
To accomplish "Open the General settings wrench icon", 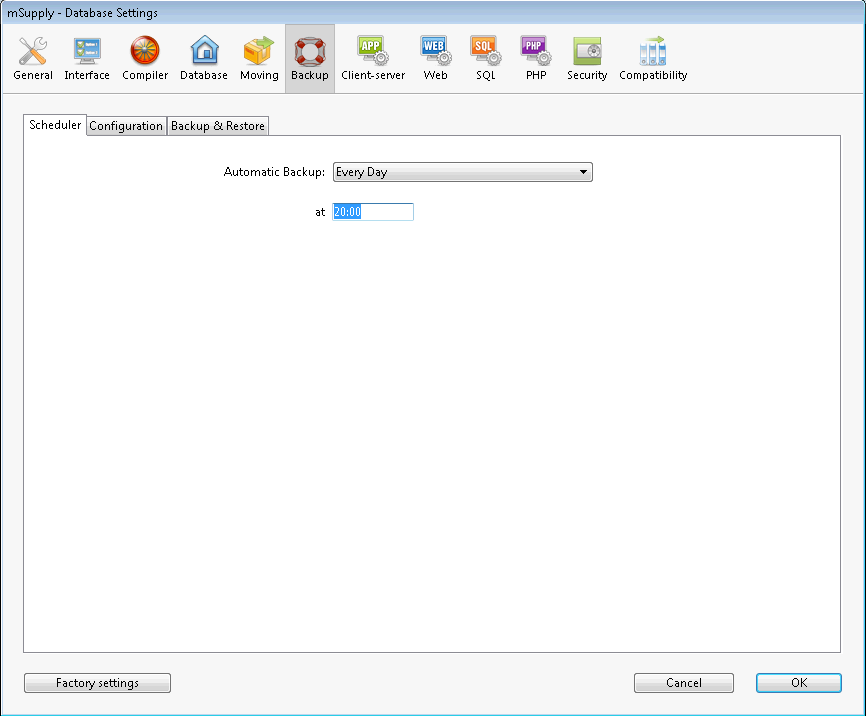I will click(33, 52).
